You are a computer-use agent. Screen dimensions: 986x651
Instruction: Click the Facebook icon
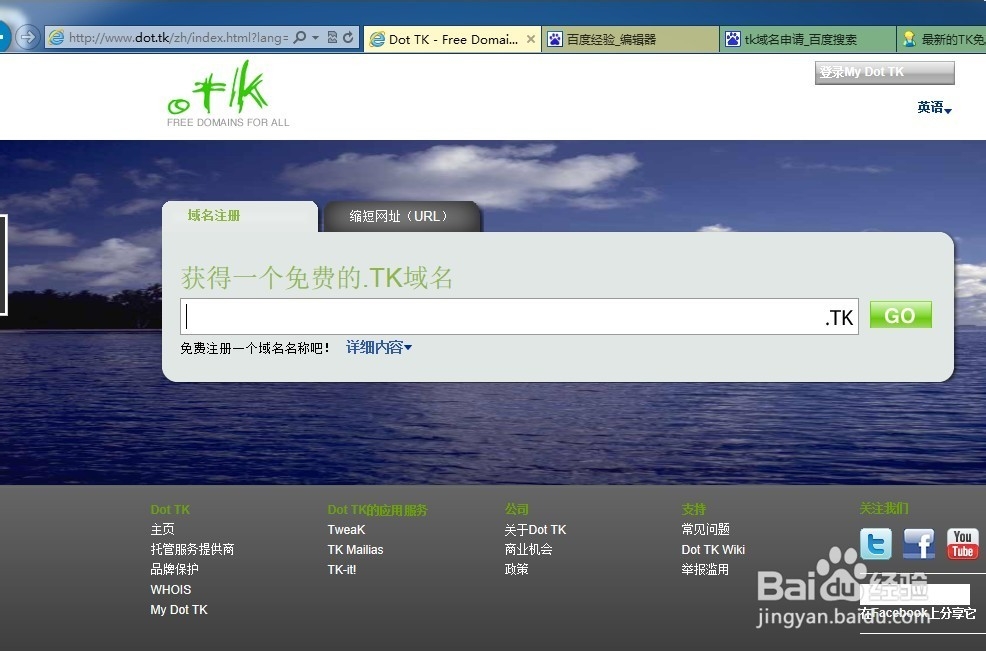(x=919, y=544)
